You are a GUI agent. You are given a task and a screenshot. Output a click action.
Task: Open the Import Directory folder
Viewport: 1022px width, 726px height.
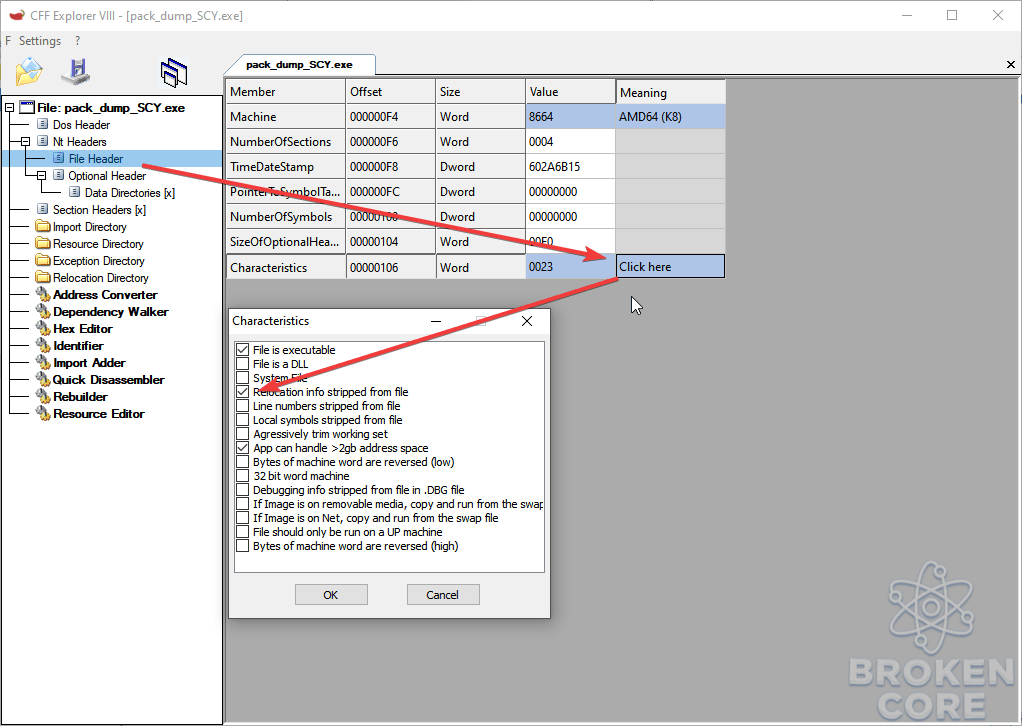coord(89,227)
